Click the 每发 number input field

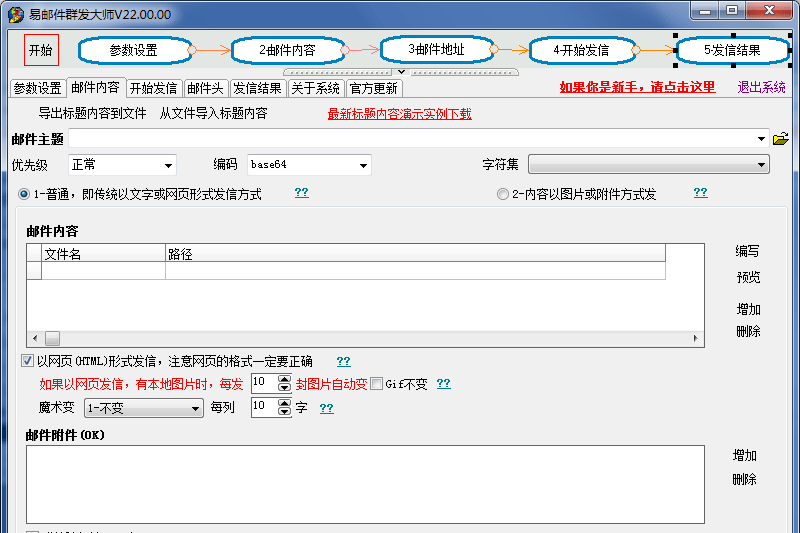coord(265,384)
